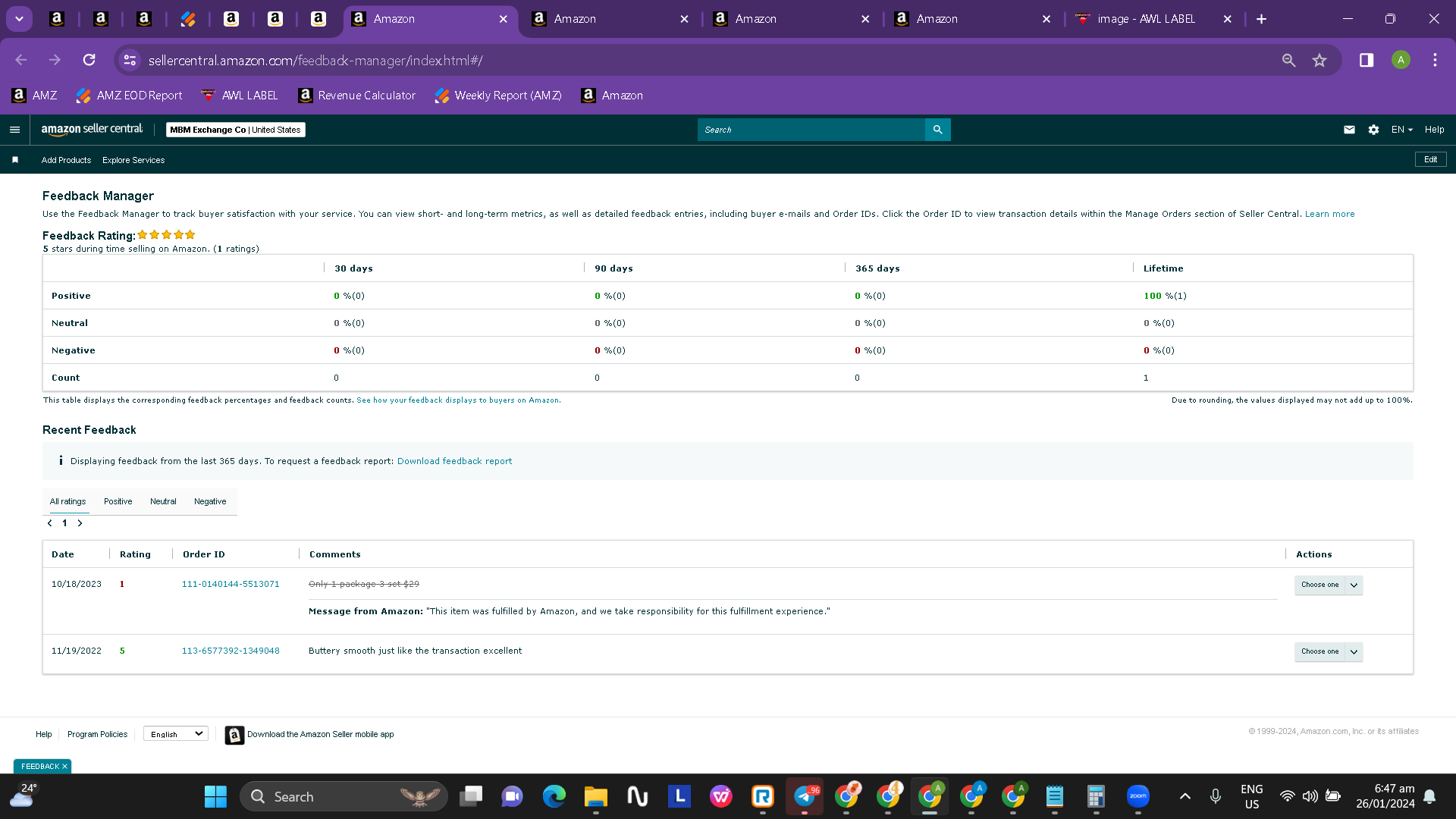The image size is (1456, 819).
Task: Open the Seller Central hamburger menu
Action: coord(14,130)
